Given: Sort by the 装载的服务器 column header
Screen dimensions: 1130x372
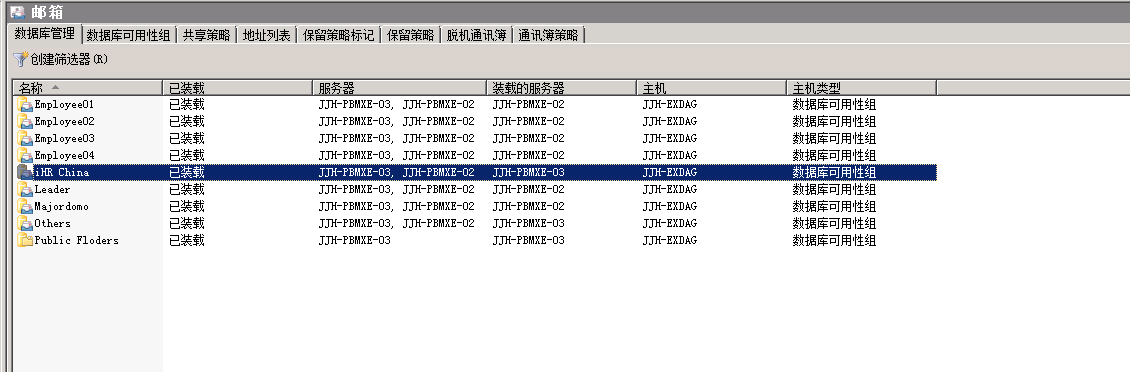Looking at the screenshot, I should point(562,88).
